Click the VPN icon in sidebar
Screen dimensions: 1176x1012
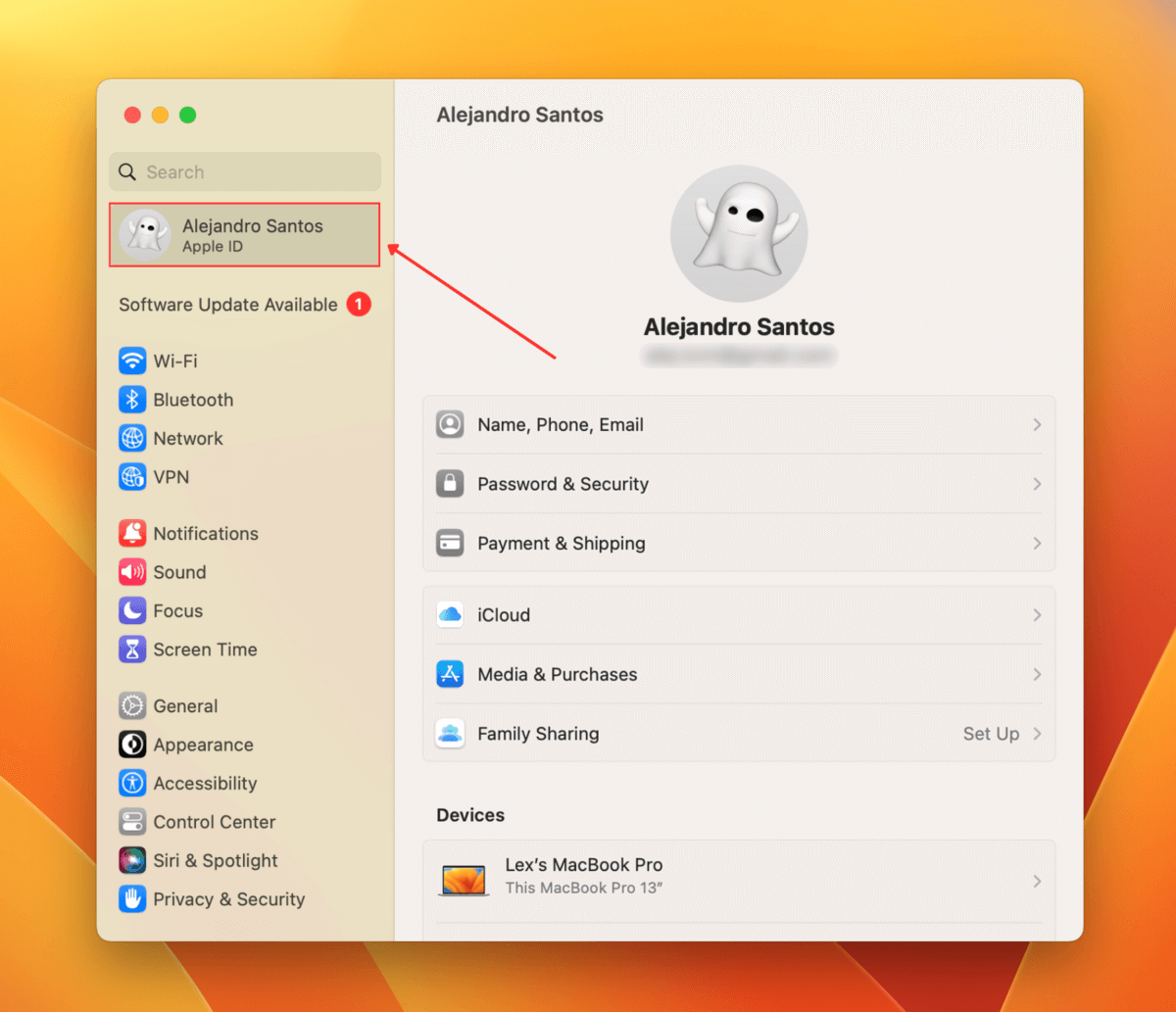point(132,477)
